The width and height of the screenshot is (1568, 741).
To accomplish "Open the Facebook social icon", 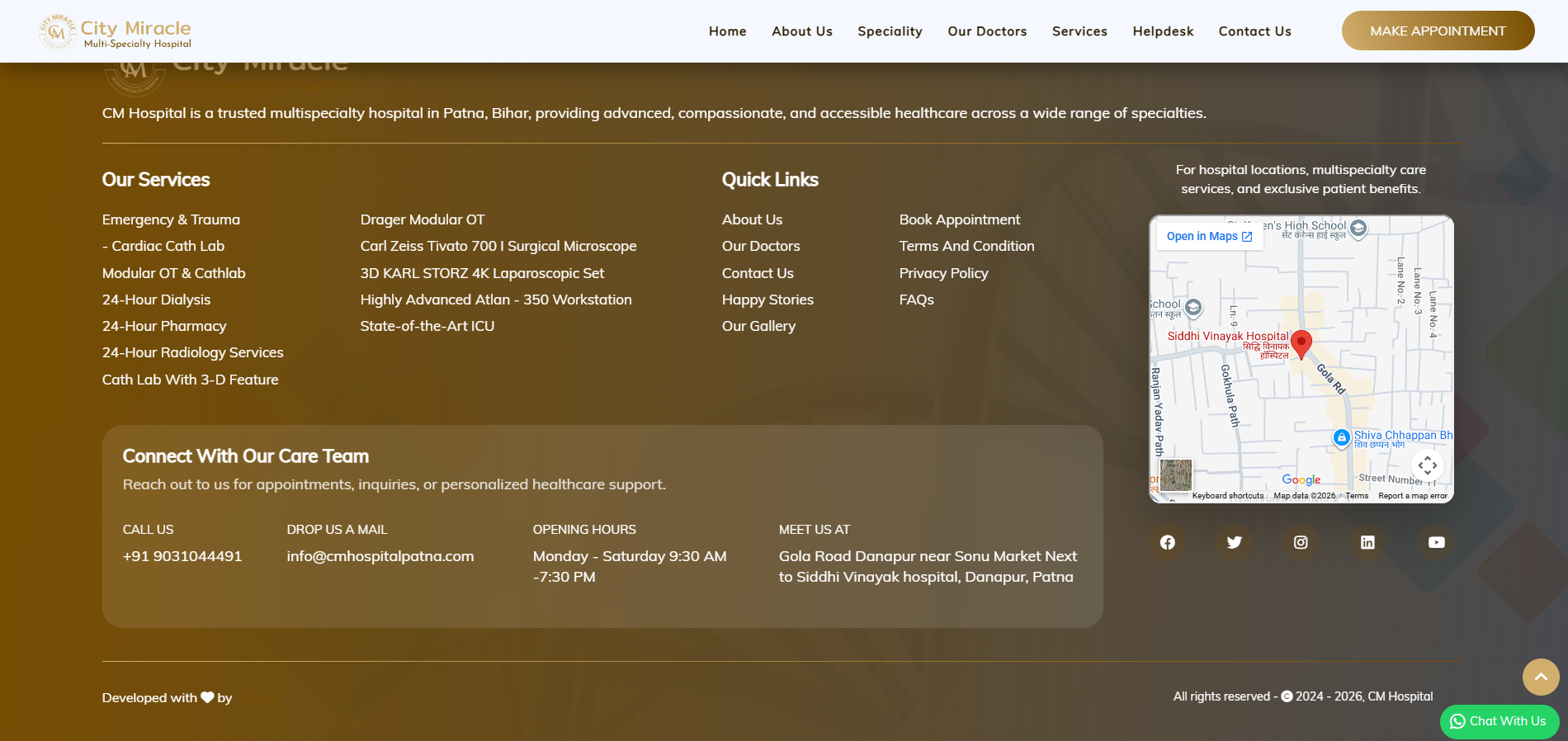I will [1167, 542].
